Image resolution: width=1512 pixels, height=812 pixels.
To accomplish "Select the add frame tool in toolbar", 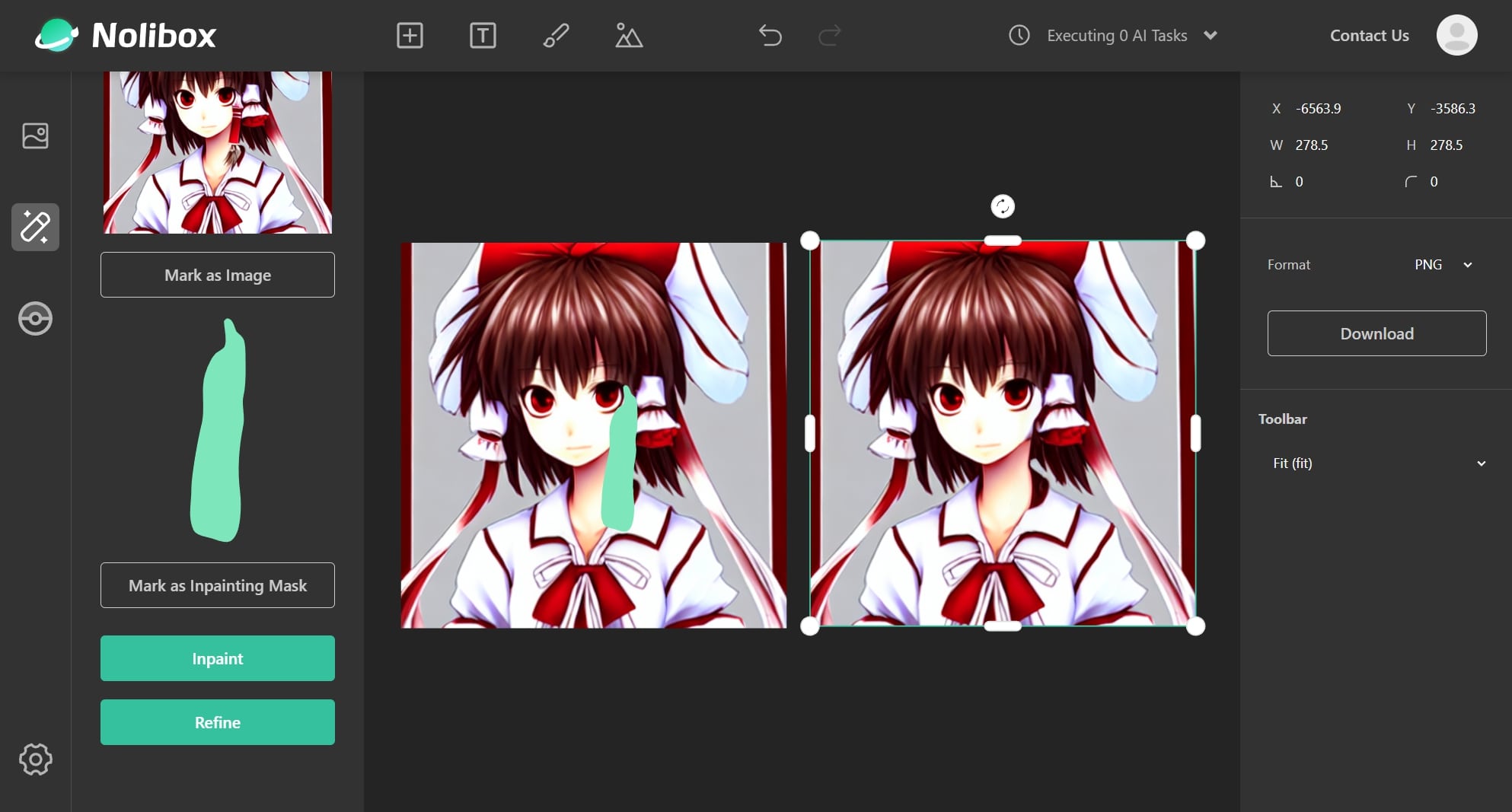I will click(x=410, y=35).
